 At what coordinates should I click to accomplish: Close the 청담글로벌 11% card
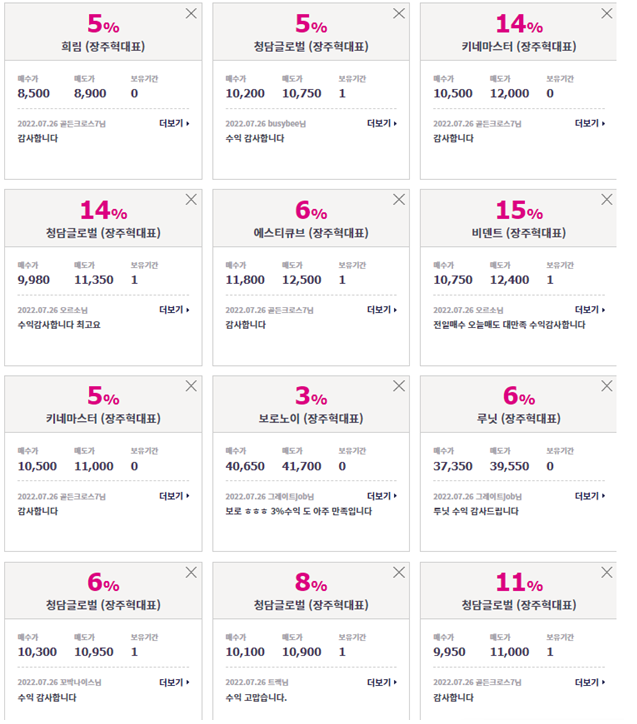(607, 573)
